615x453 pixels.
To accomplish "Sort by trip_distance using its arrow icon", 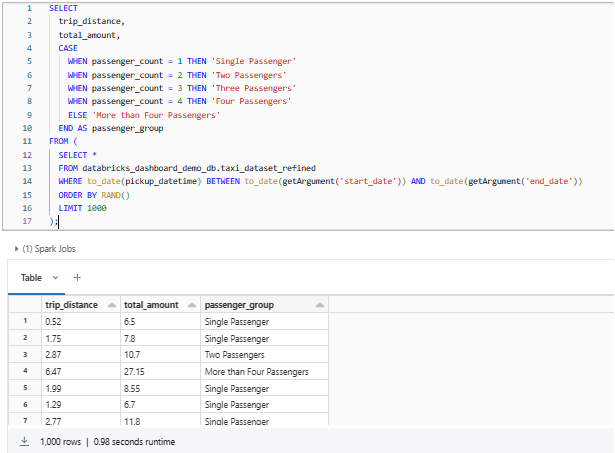I will pyautogui.click(x=109, y=305).
